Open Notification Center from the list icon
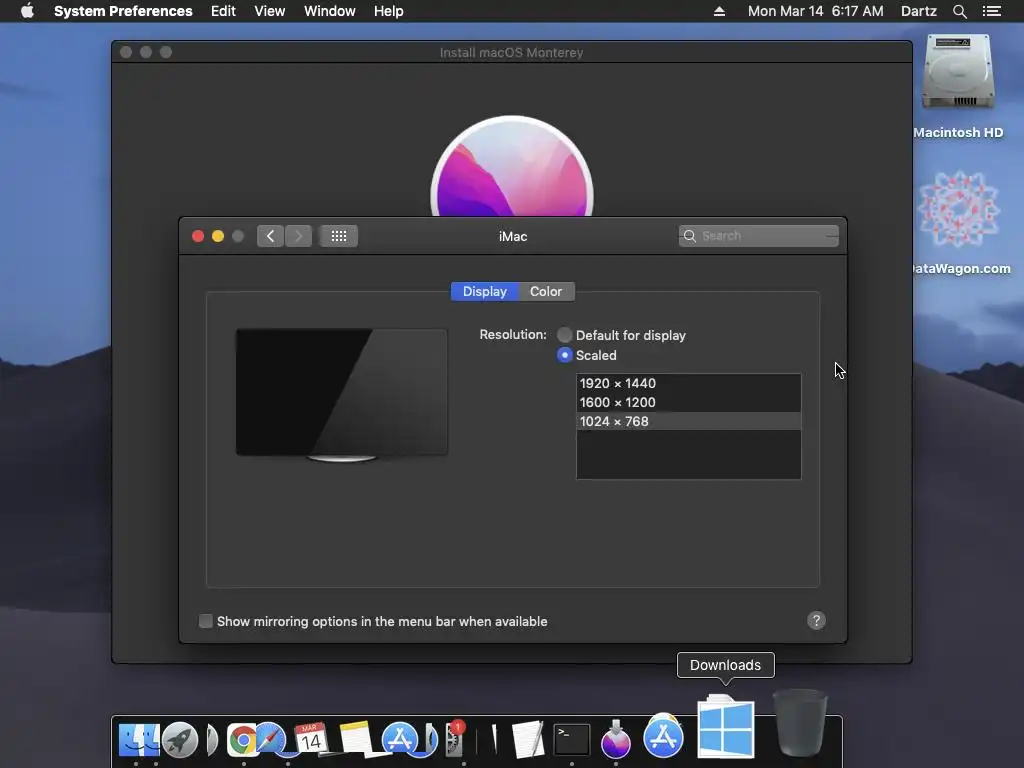The image size is (1024, 768). (x=991, y=11)
